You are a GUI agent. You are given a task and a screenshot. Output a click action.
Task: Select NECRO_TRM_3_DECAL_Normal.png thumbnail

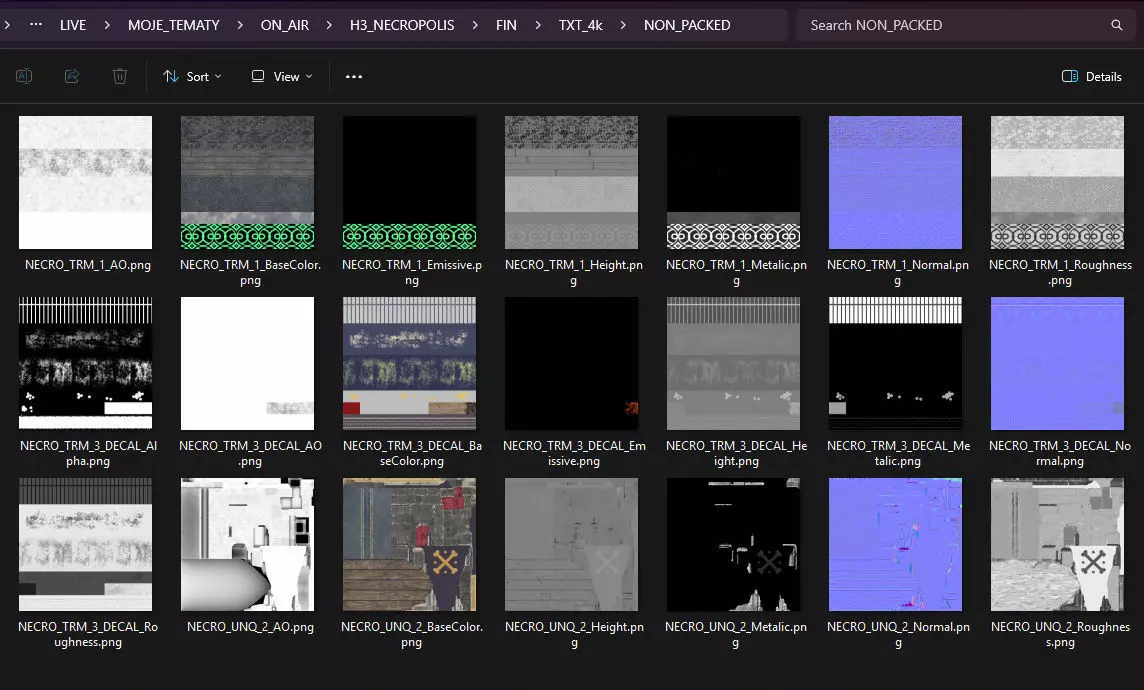coord(1057,363)
